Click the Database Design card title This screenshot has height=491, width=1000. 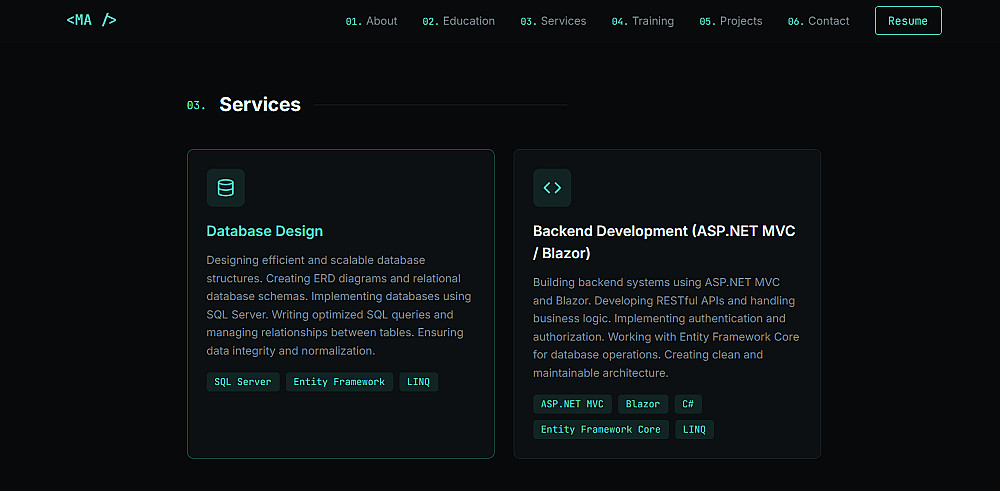click(x=264, y=231)
